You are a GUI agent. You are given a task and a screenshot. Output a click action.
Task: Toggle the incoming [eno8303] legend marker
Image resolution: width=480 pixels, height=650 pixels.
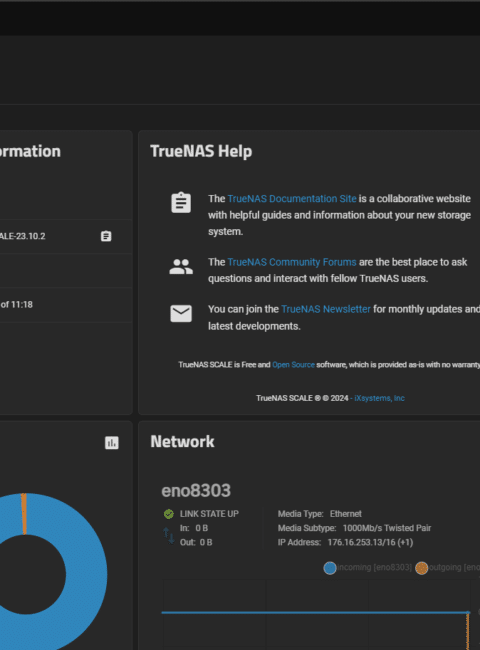click(330, 568)
